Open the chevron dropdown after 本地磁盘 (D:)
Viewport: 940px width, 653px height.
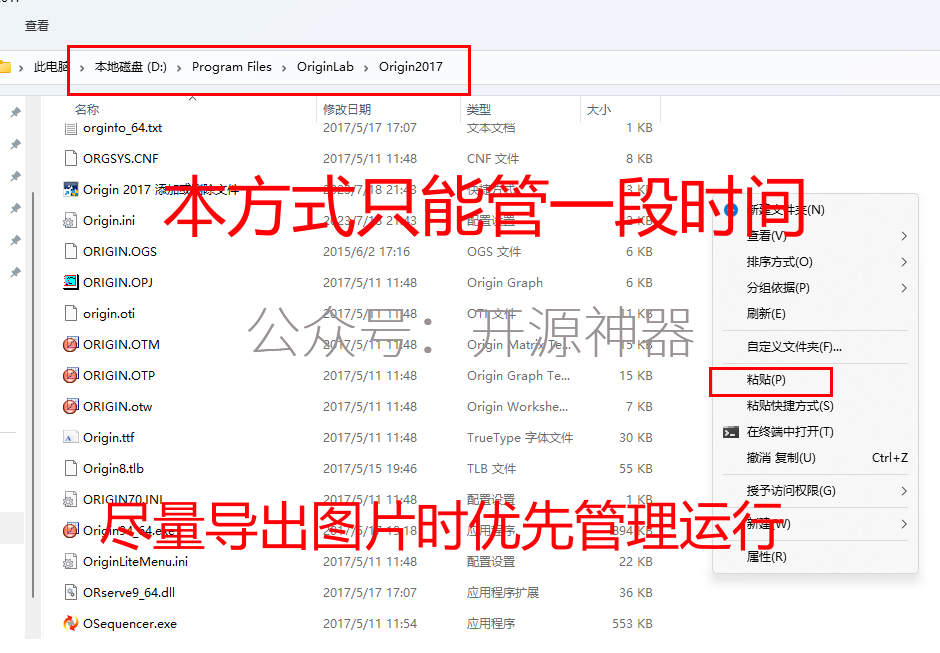click(x=179, y=67)
